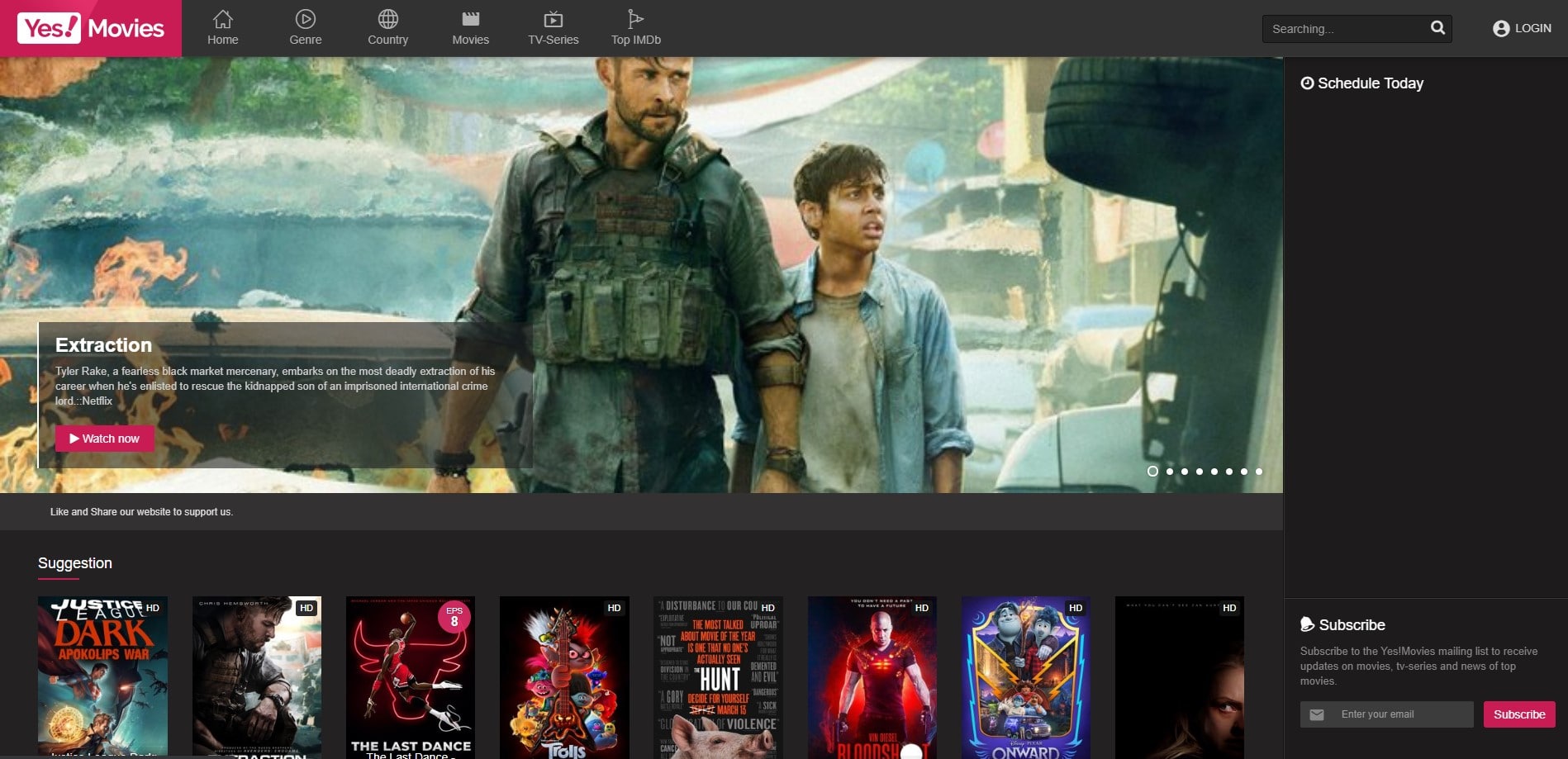Select the sixth carousel slide dot
Viewport: 1568px width, 759px height.
coord(1229,472)
